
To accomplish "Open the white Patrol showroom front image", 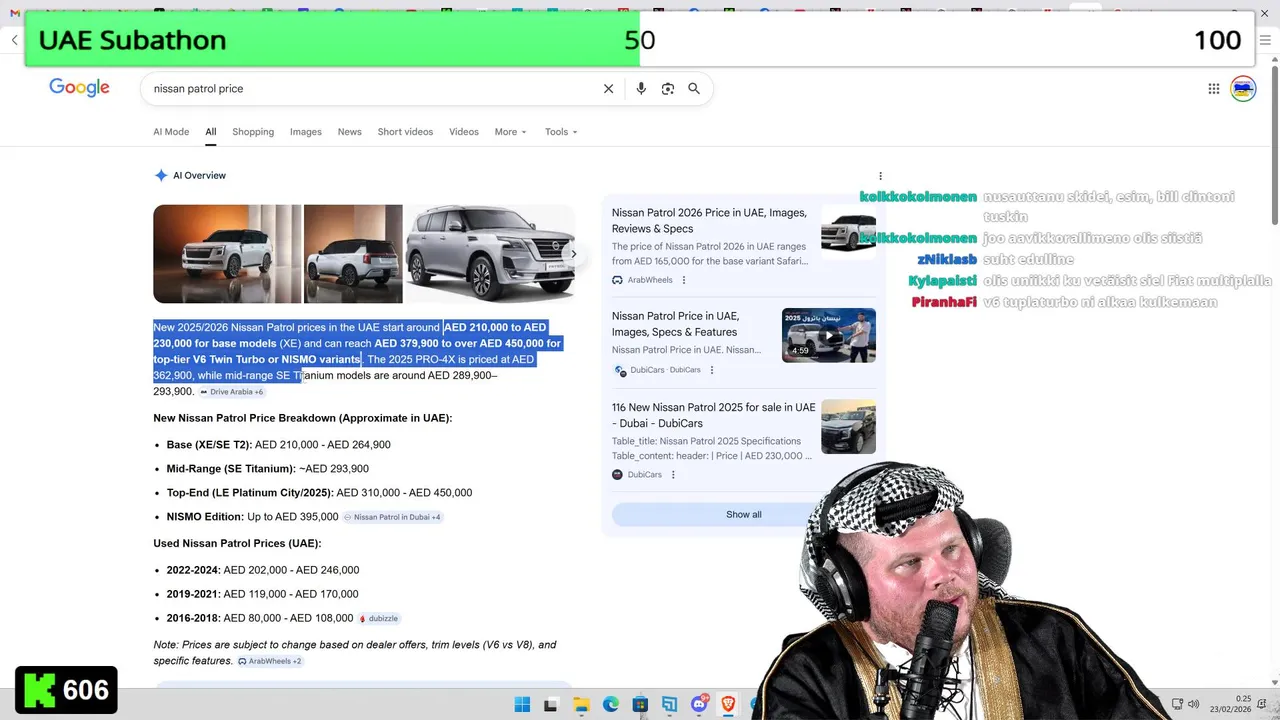I will [227, 254].
